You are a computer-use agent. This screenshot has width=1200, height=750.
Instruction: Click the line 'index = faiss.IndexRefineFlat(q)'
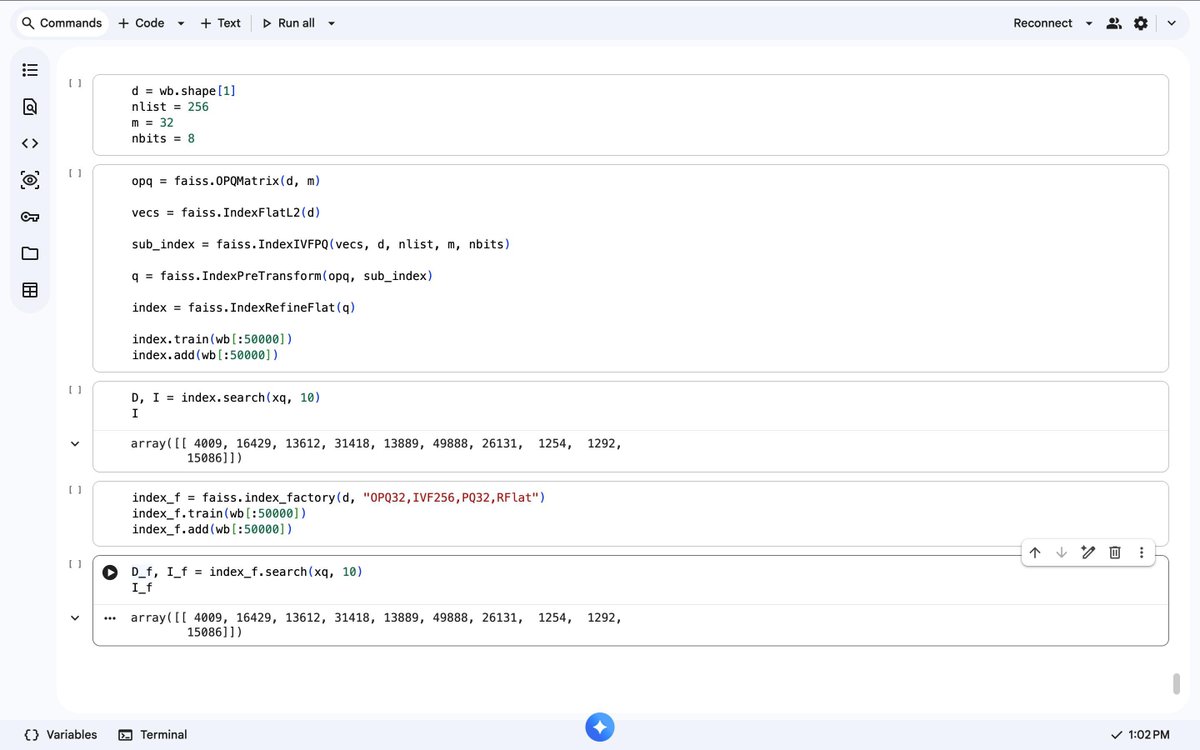tap(243, 307)
